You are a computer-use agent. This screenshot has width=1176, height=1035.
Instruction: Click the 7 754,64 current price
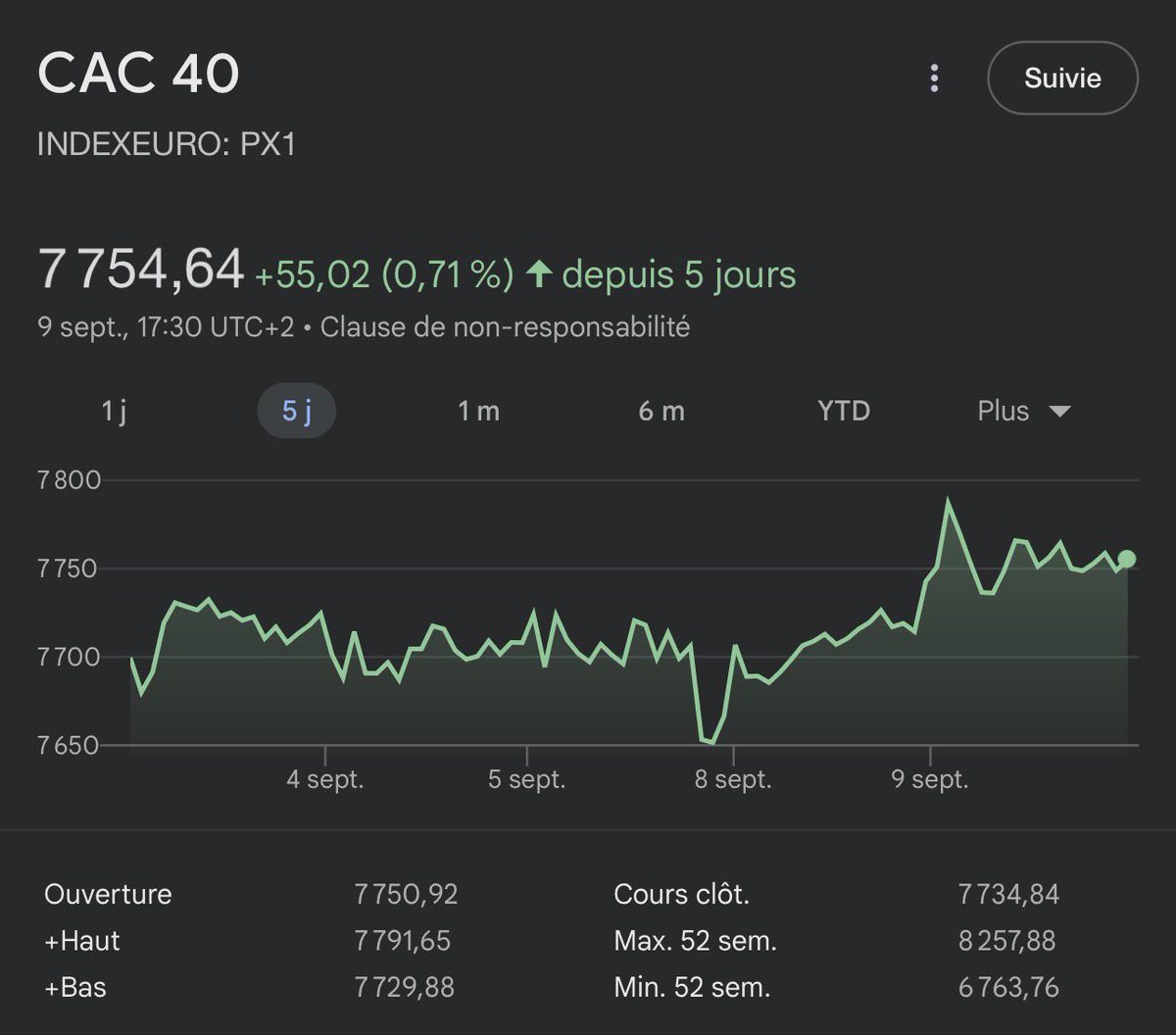point(140,270)
